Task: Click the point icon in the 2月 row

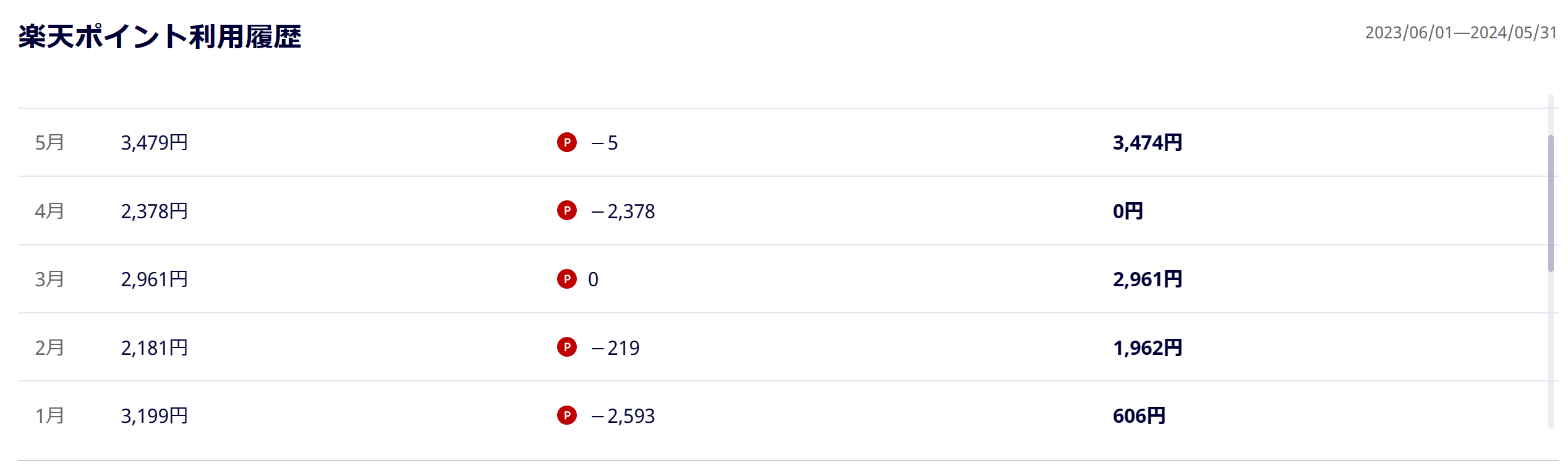Action: click(x=566, y=347)
